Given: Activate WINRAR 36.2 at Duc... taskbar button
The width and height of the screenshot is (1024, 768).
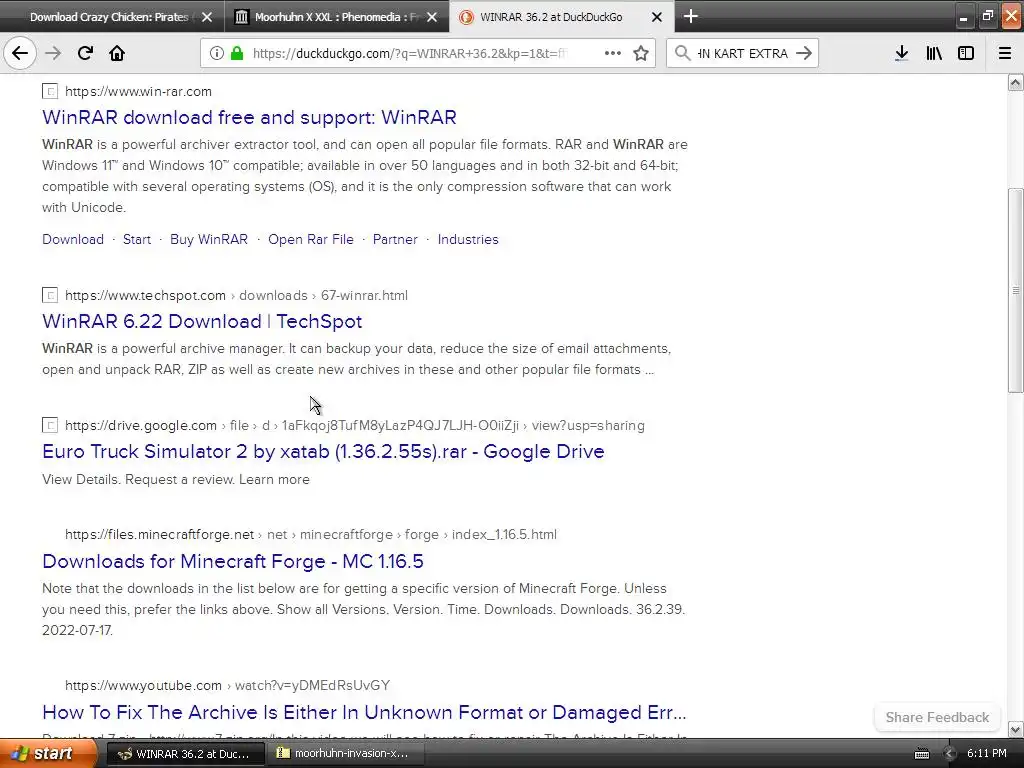Looking at the screenshot, I should [185, 754].
